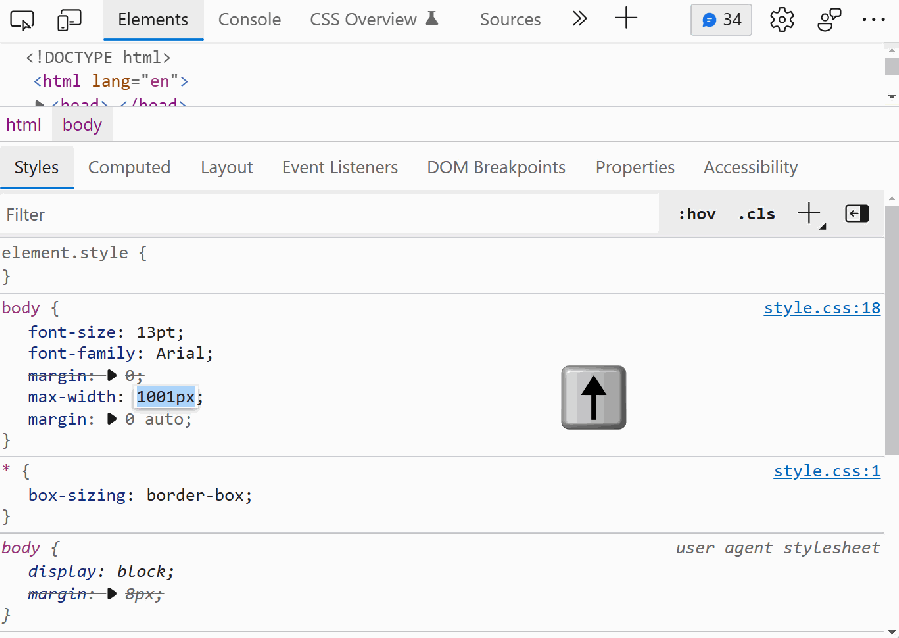Switch to the Console tab
The width and height of the screenshot is (899, 638).
[x=249, y=19]
